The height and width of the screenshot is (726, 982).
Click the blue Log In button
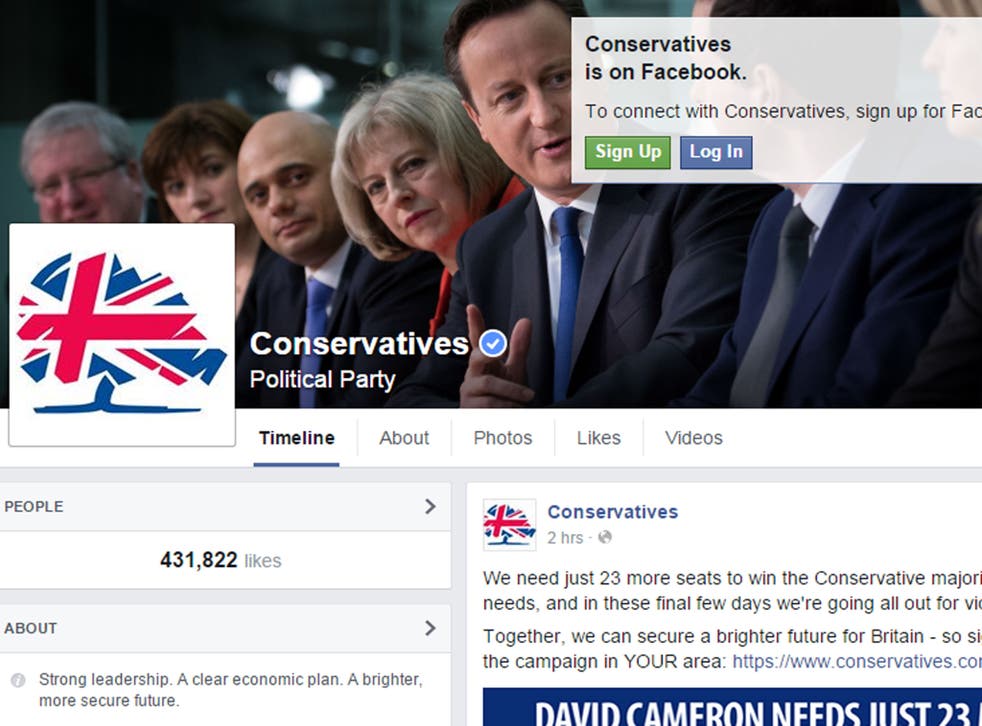click(x=716, y=152)
